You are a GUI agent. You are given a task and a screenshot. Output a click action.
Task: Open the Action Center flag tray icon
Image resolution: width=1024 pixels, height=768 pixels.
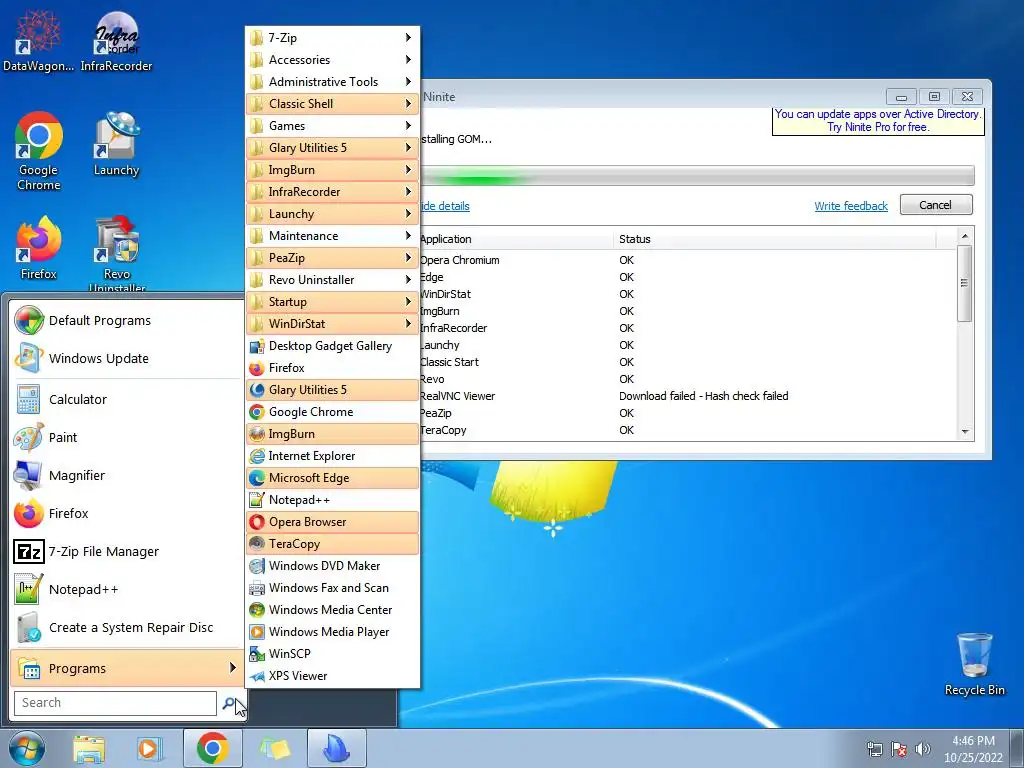pyautogui.click(x=899, y=749)
